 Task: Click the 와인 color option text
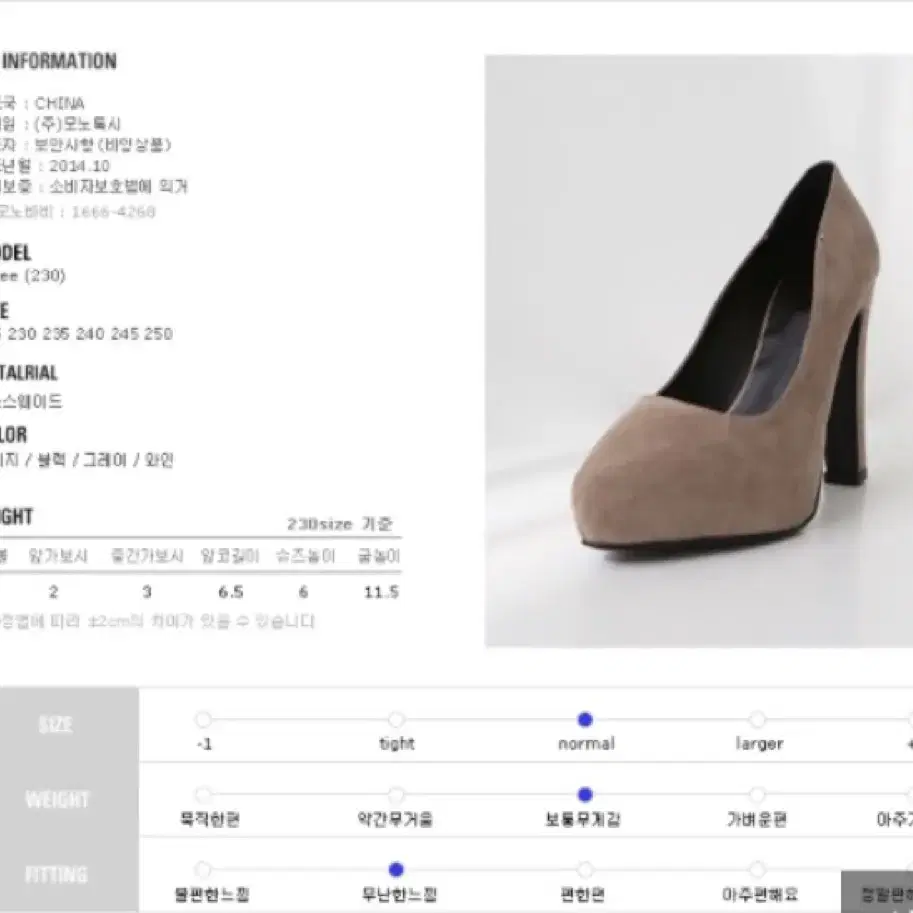click(159, 461)
